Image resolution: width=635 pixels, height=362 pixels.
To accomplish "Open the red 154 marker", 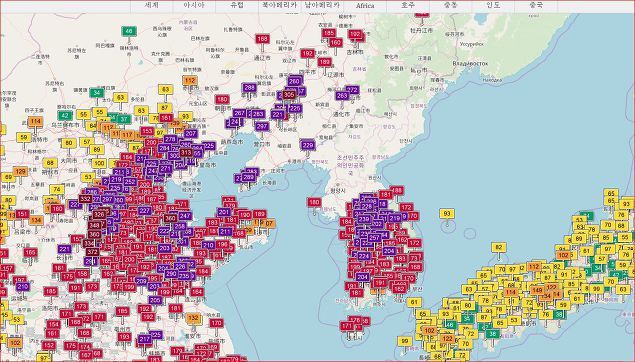I will click(x=53, y=324).
